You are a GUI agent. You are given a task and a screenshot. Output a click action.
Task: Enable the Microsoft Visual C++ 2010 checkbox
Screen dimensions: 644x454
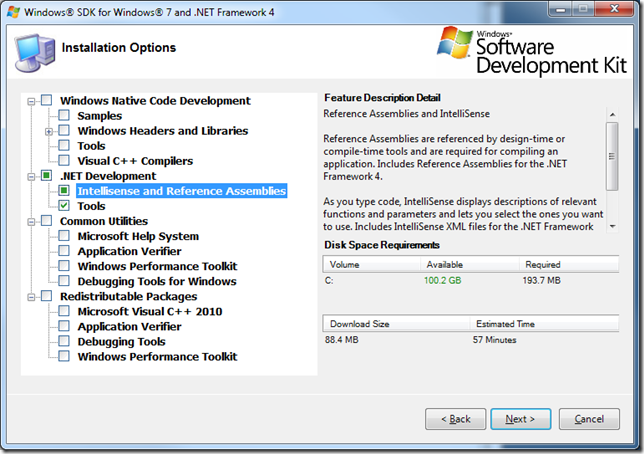(x=64, y=311)
